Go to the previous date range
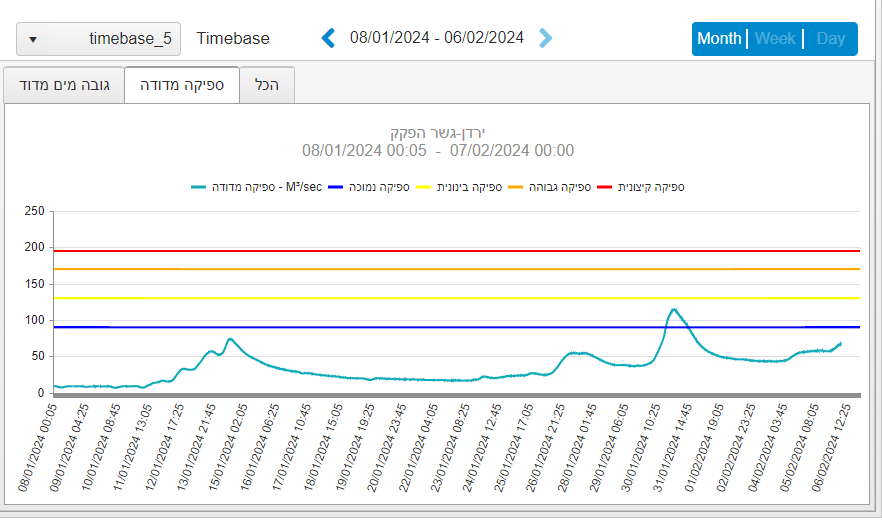The width and height of the screenshot is (882, 524). coord(328,39)
